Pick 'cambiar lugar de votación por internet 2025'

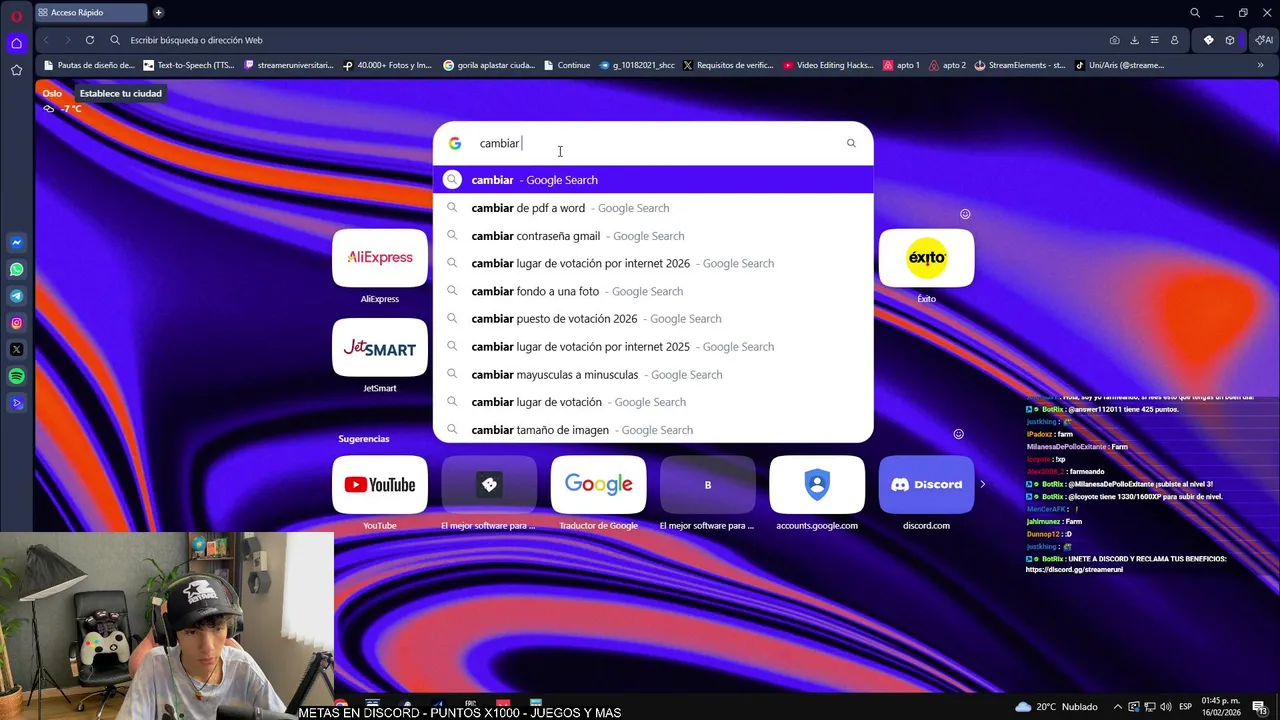click(653, 346)
